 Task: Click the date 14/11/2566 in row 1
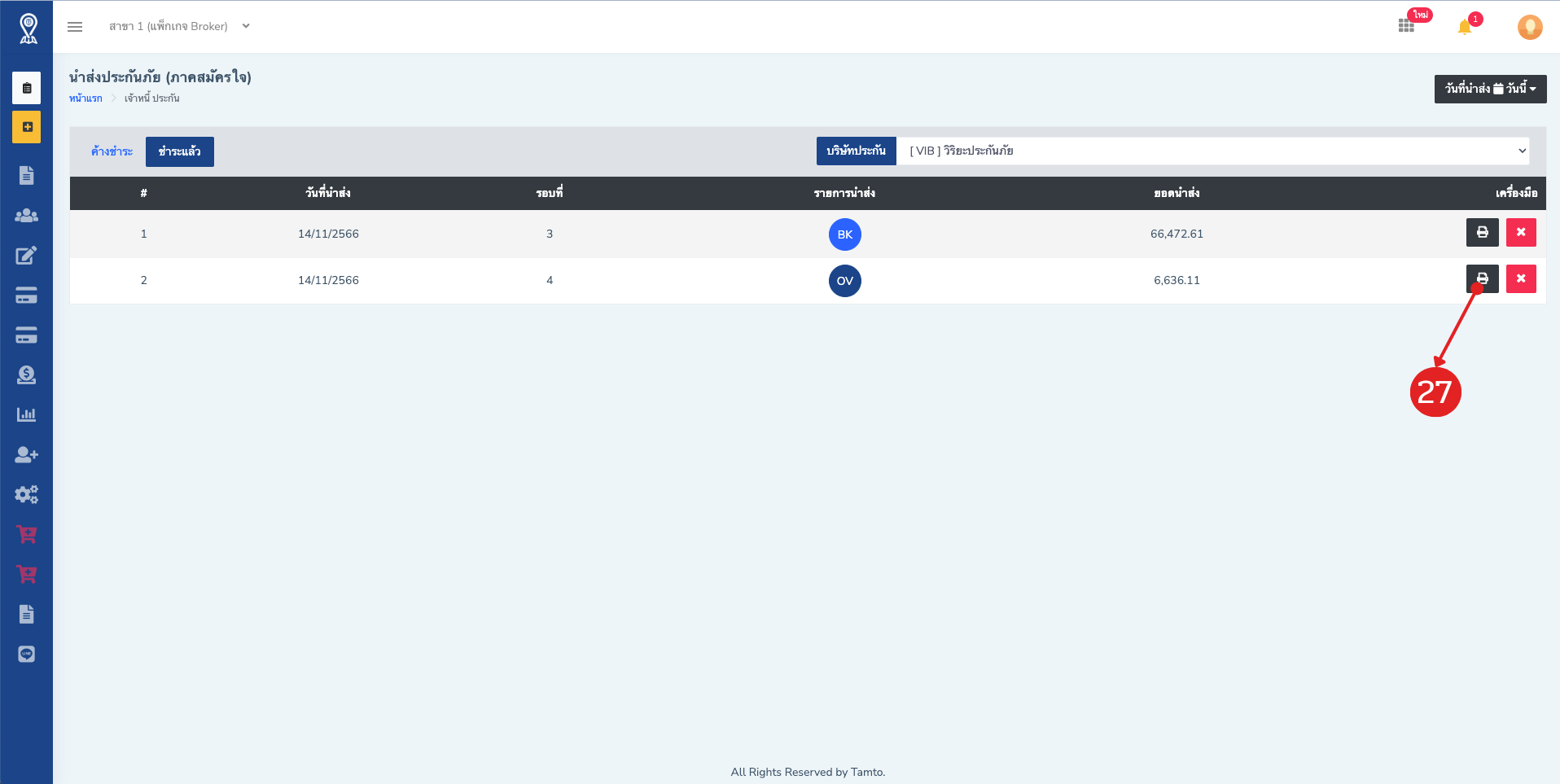point(328,234)
